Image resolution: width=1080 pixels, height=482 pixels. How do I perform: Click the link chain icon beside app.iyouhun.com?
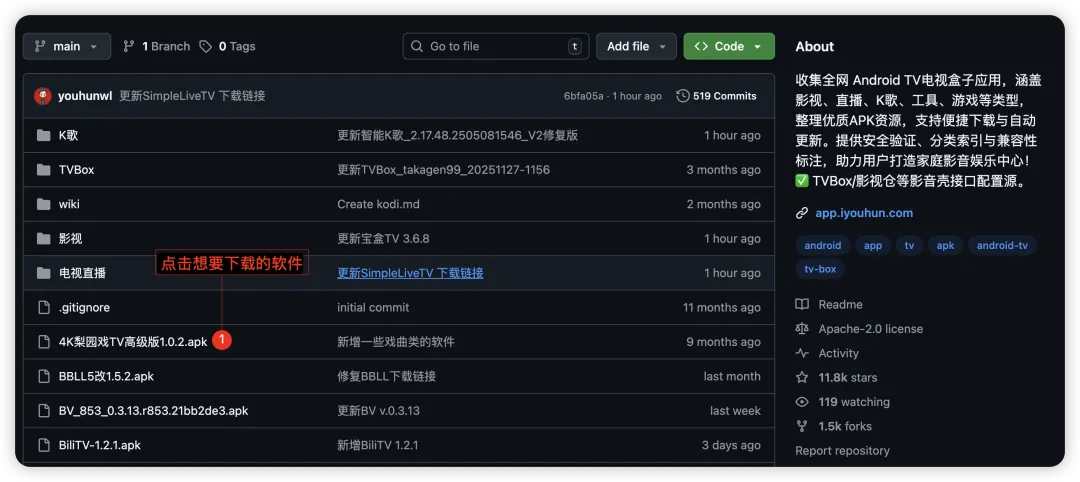pos(802,213)
